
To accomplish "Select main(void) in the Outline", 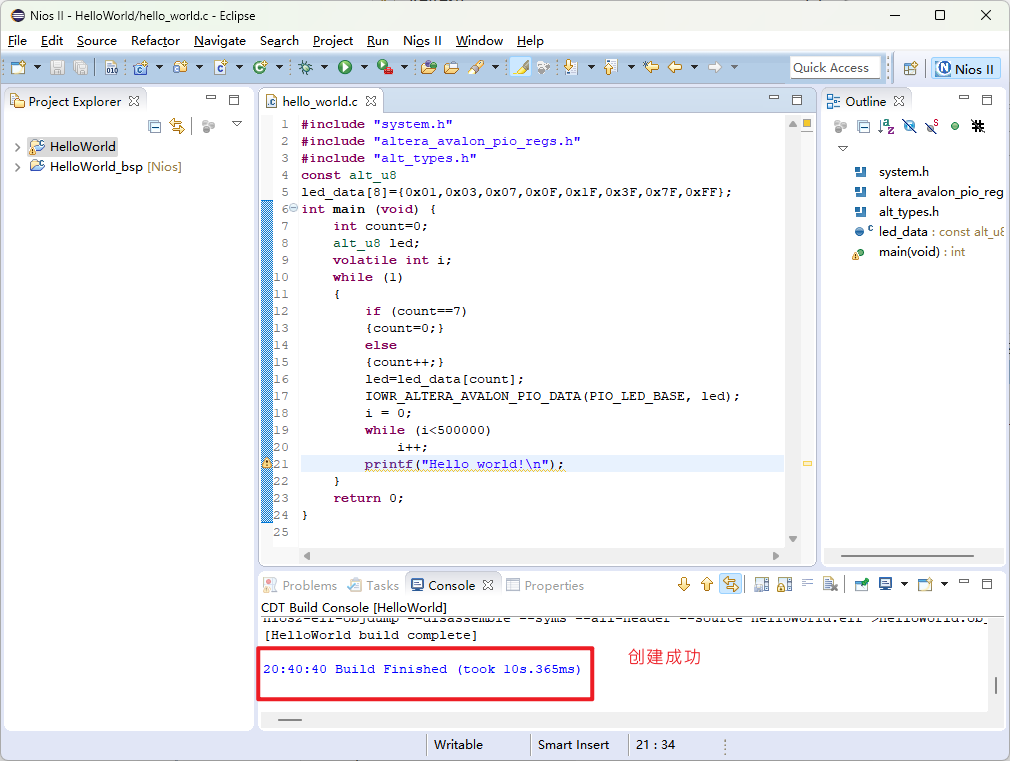I will [921, 252].
